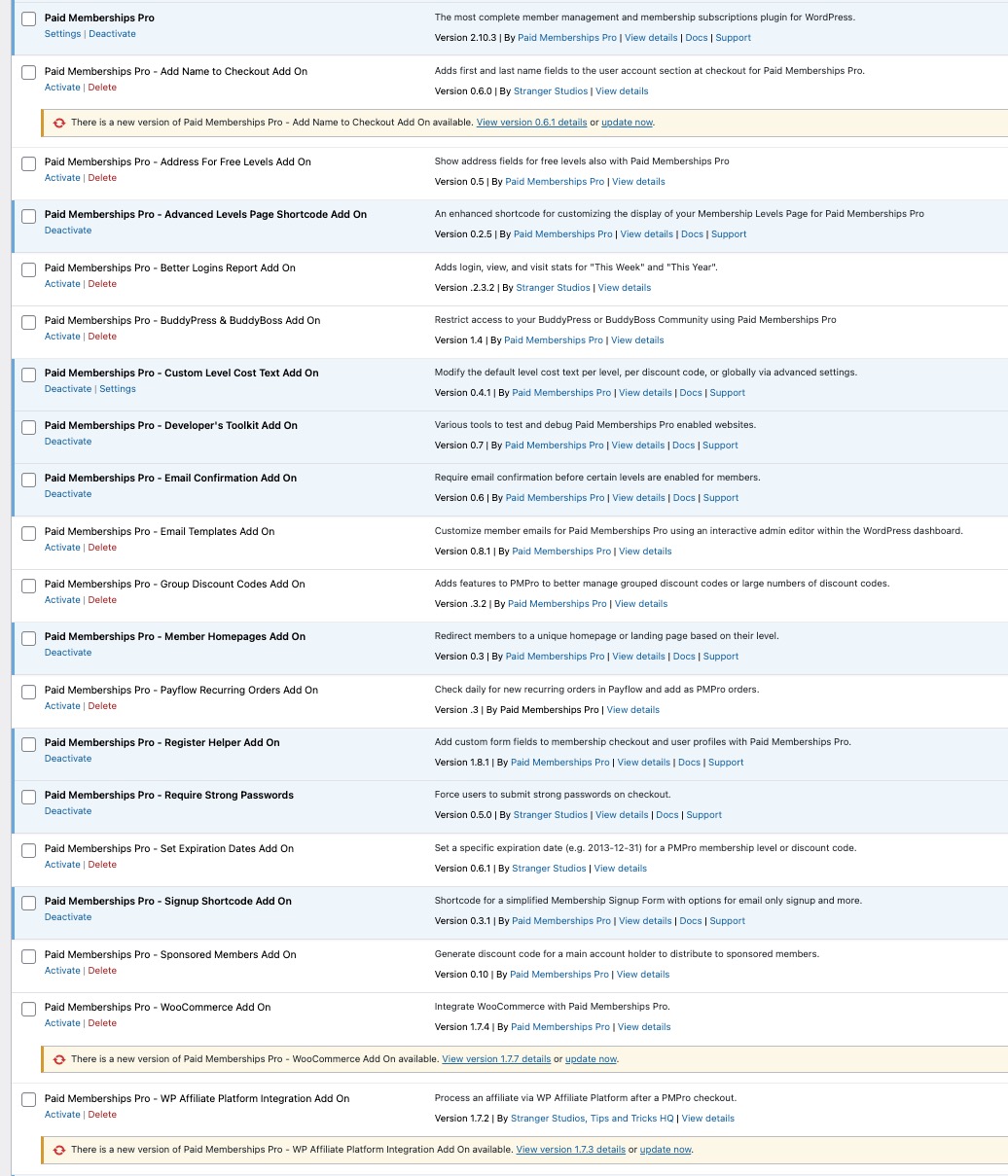
Task: Click update now for Add Name to Checkout
Action: (x=628, y=123)
